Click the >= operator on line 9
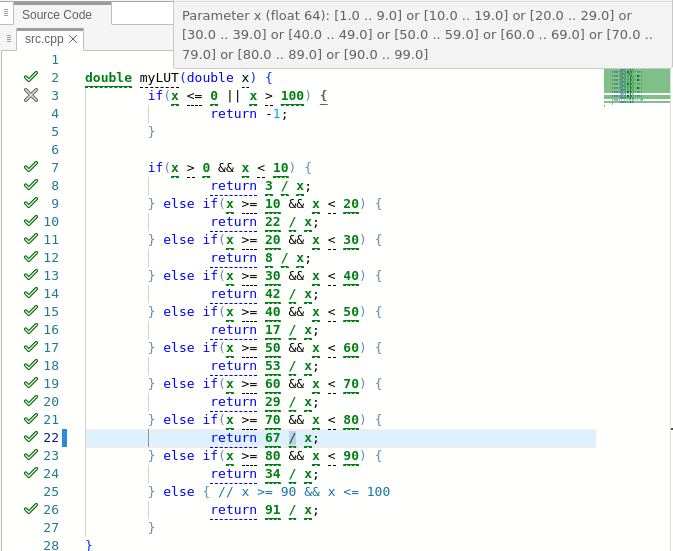This screenshot has height=551, width=673. coord(249,204)
